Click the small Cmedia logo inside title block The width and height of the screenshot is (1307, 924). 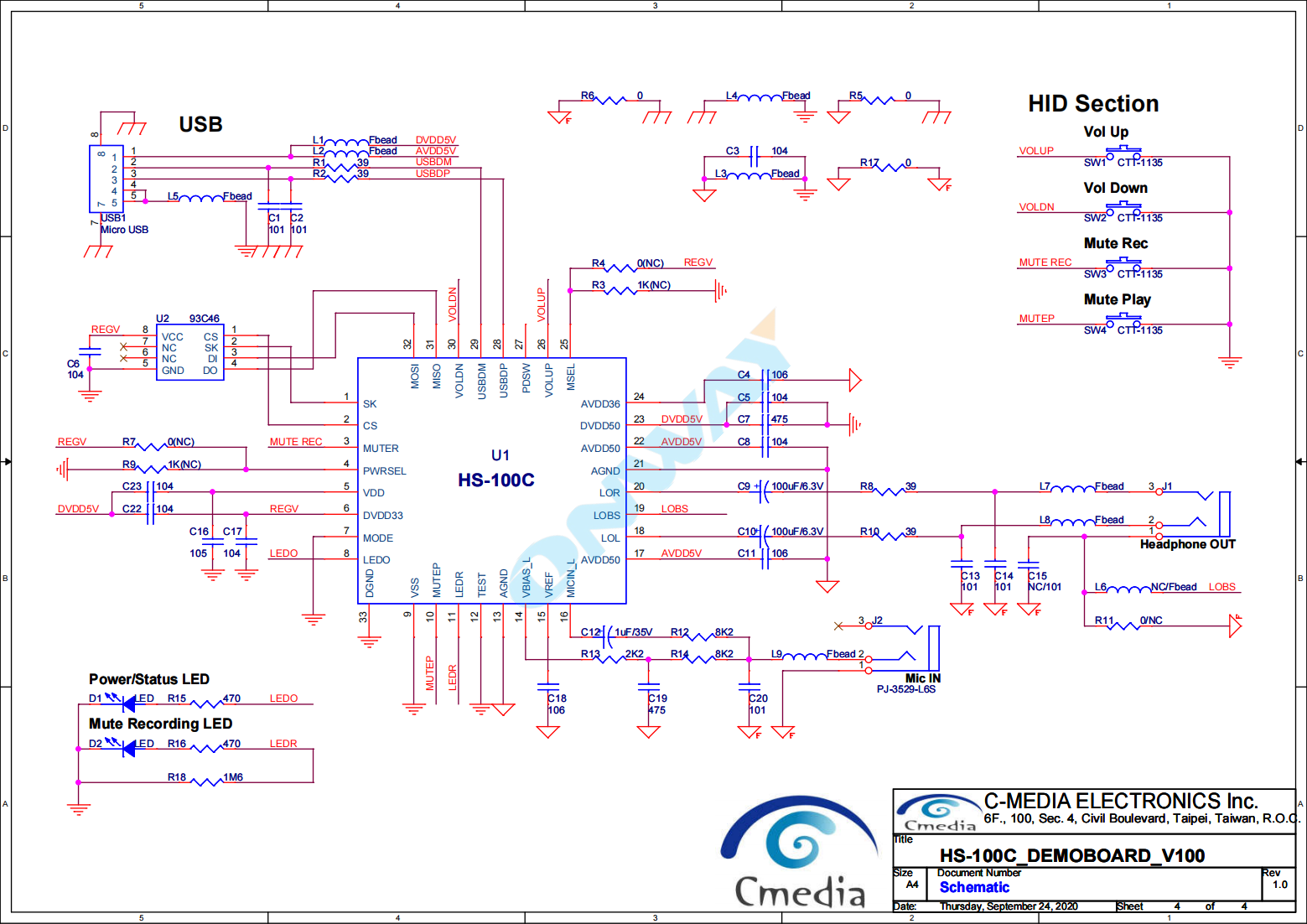[x=936, y=812]
